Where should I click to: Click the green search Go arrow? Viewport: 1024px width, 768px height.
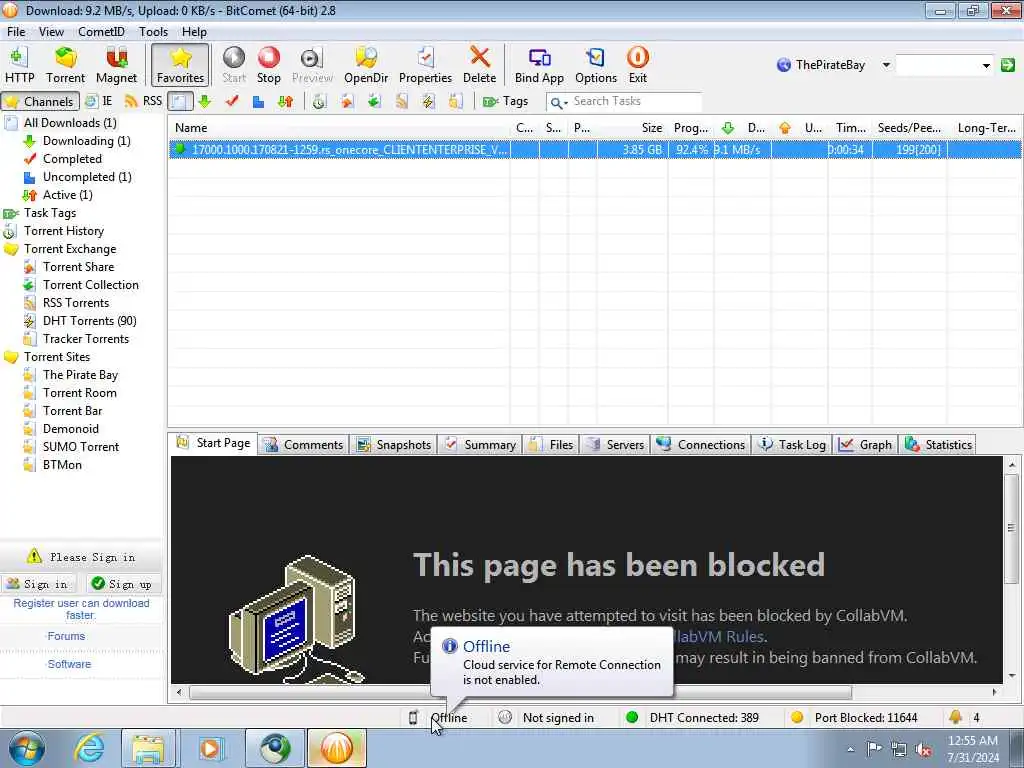pyautogui.click(x=1008, y=65)
